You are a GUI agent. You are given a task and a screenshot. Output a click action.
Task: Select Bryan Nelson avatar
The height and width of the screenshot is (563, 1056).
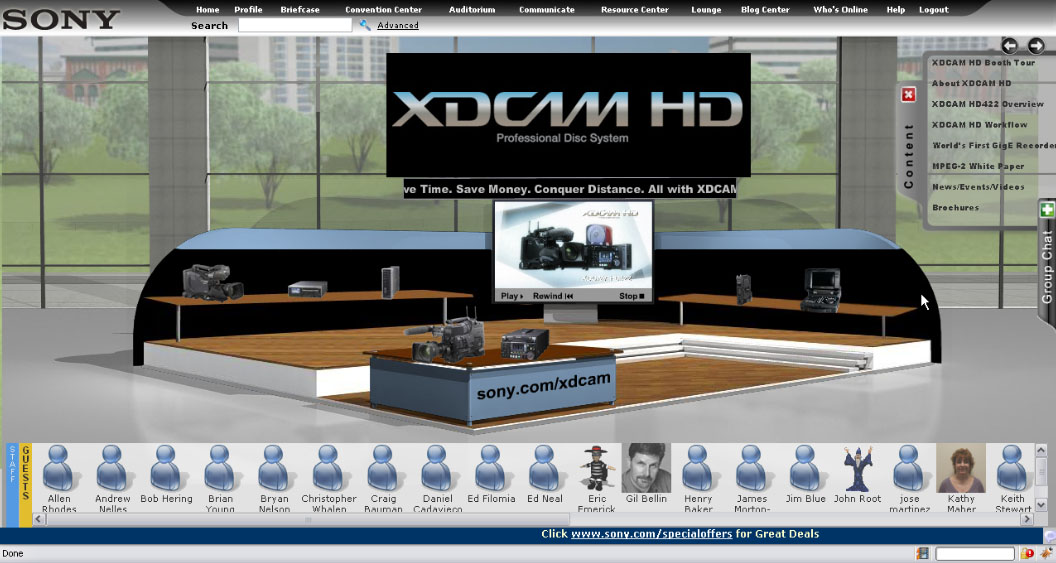click(x=274, y=467)
